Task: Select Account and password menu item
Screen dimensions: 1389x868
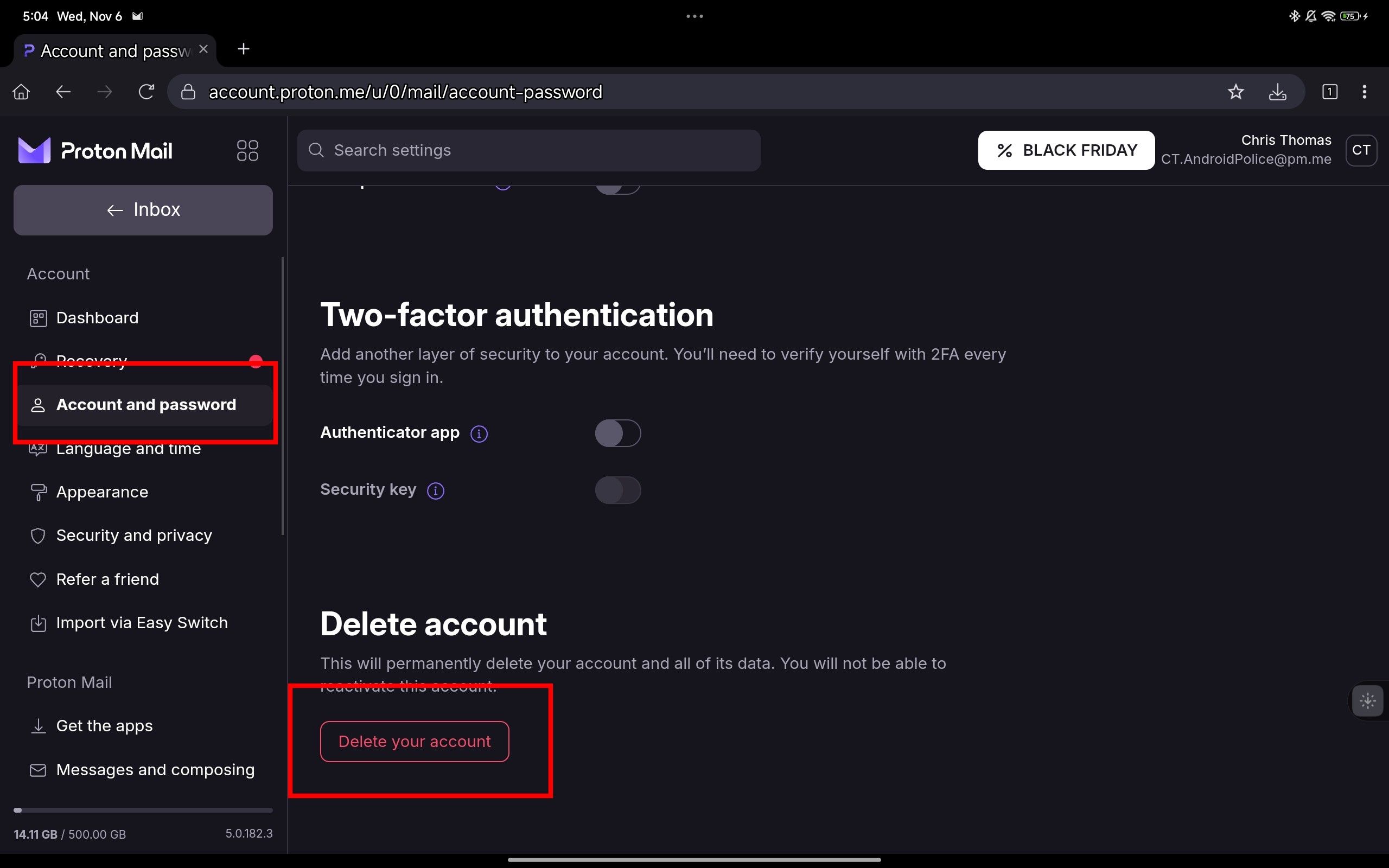Action: click(146, 404)
